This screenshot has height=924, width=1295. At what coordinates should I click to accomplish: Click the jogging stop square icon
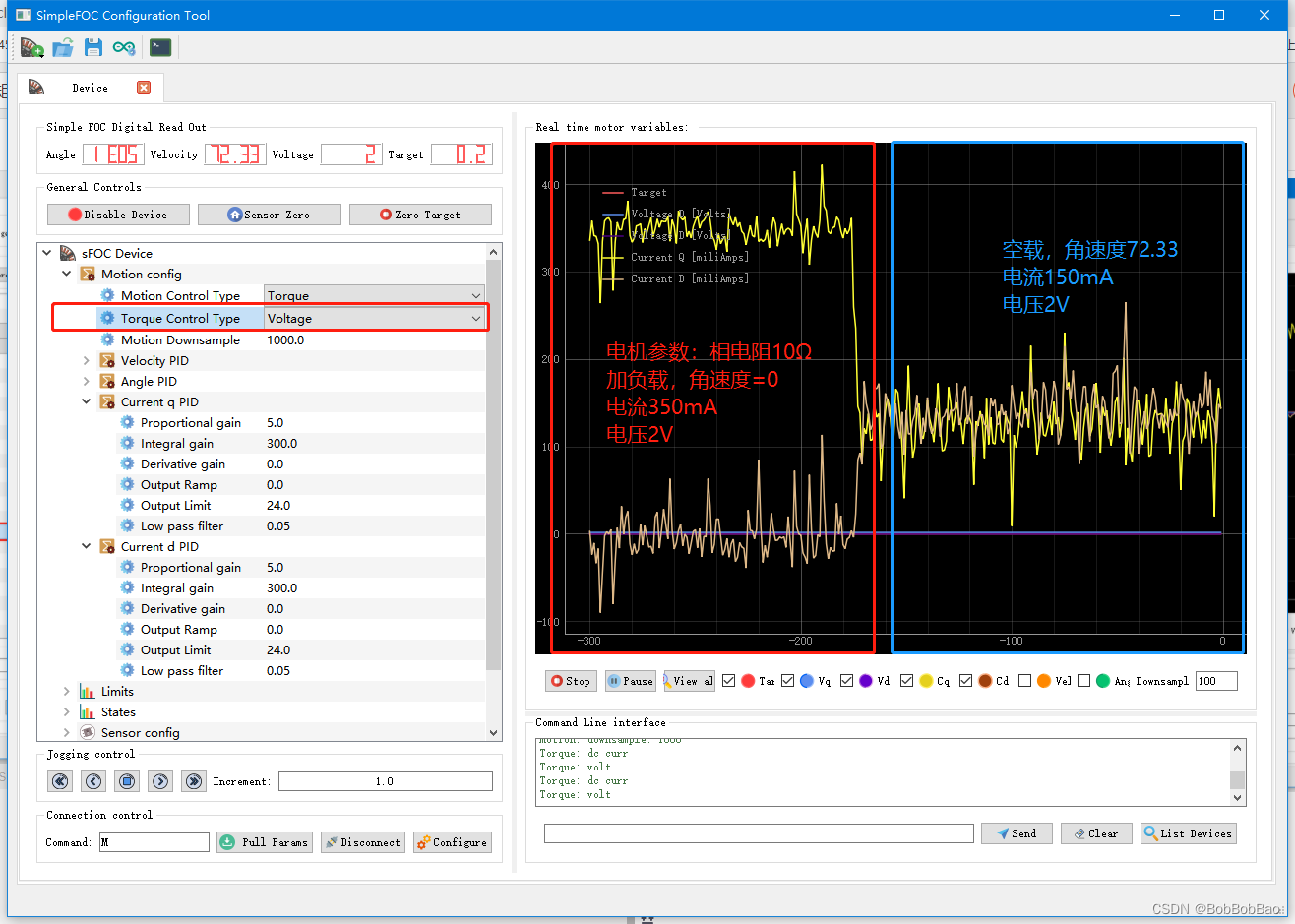pos(127,781)
